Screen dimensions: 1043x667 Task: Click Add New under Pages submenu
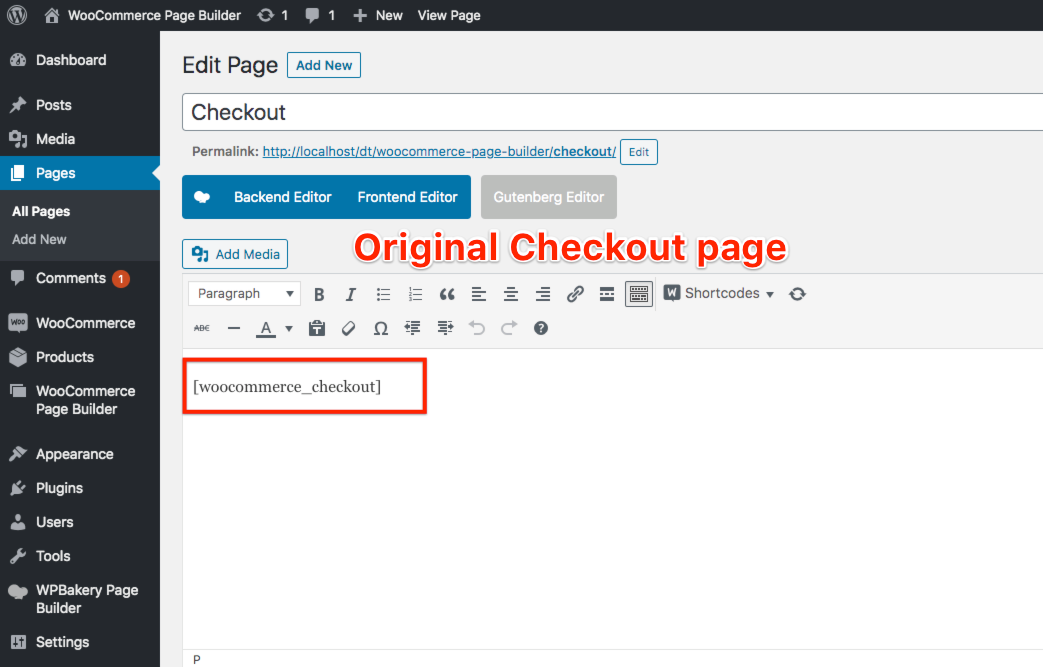(39, 239)
